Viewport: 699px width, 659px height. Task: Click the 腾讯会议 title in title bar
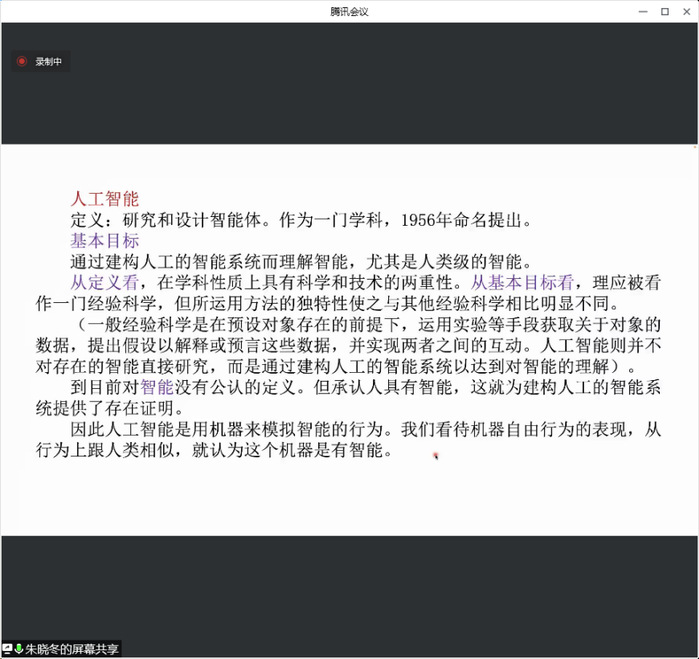click(349, 11)
